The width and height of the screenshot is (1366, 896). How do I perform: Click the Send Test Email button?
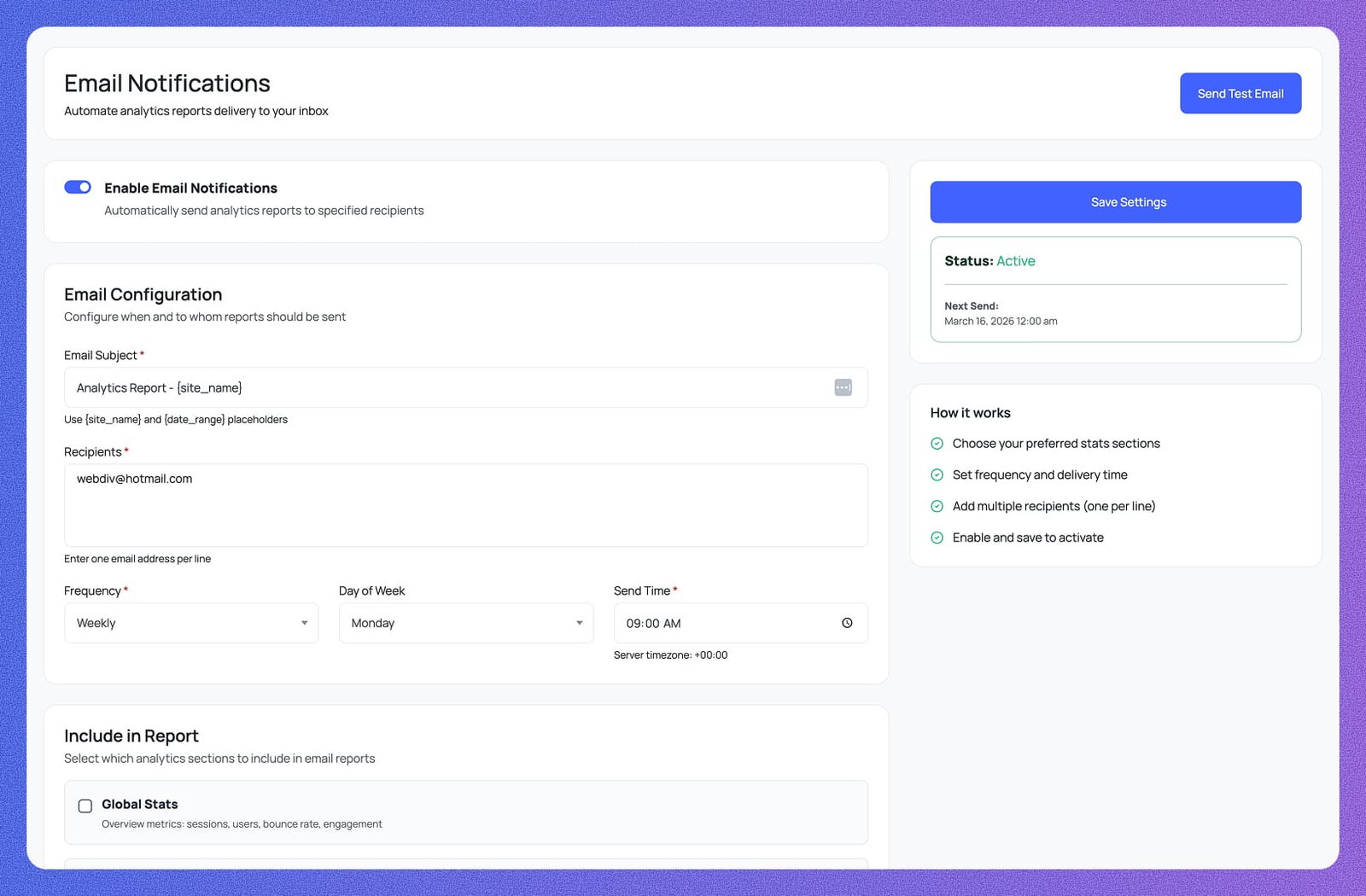(x=1240, y=93)
